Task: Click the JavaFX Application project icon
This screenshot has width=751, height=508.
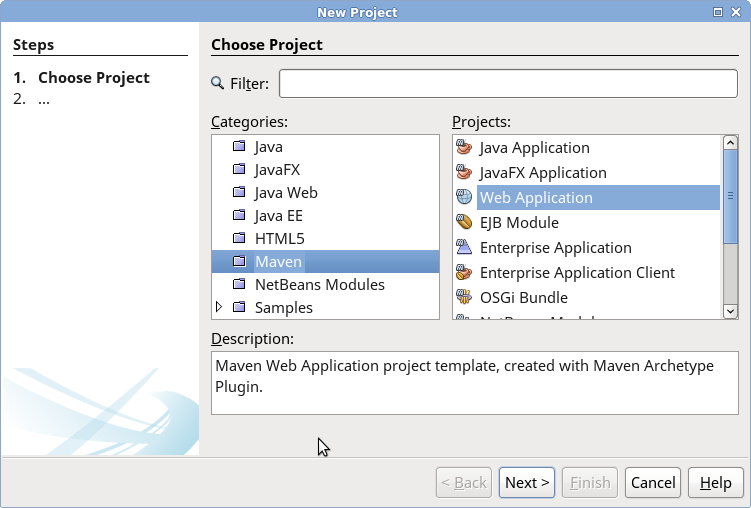Action: pos(464,173)
